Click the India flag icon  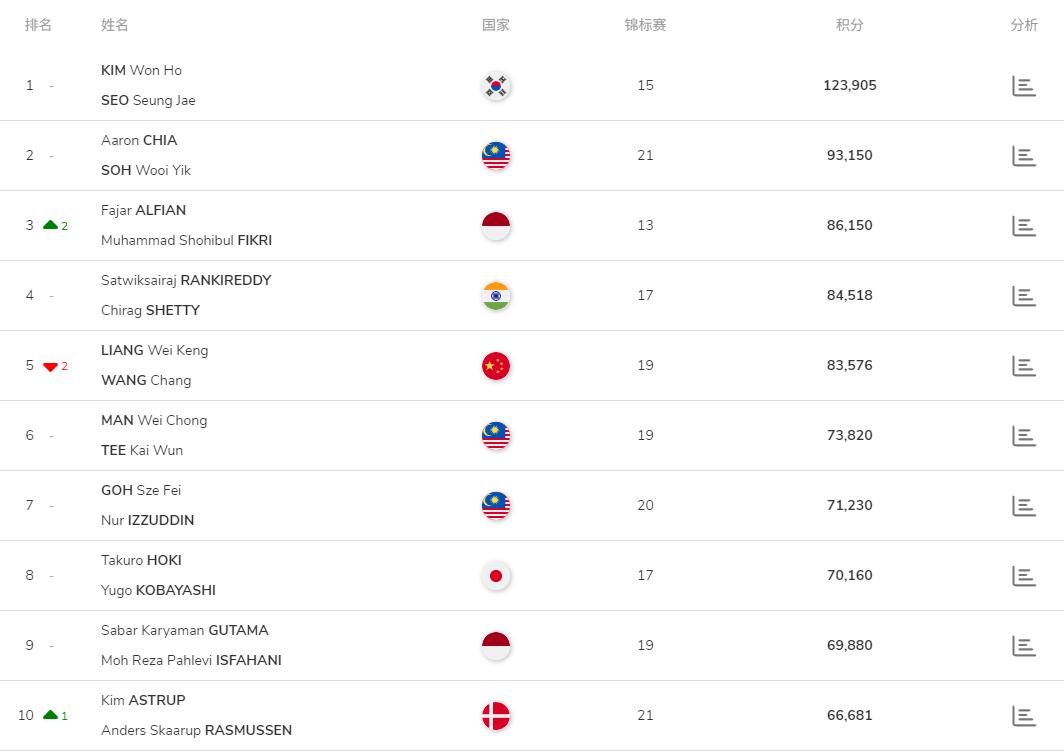[x=496, y=296]
